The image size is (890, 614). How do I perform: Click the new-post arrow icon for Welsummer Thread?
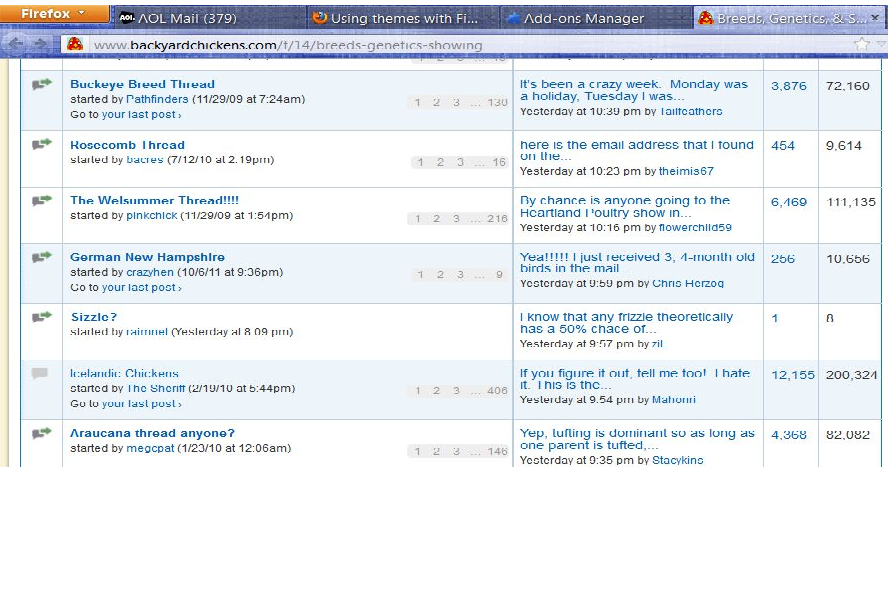(41, 200)
